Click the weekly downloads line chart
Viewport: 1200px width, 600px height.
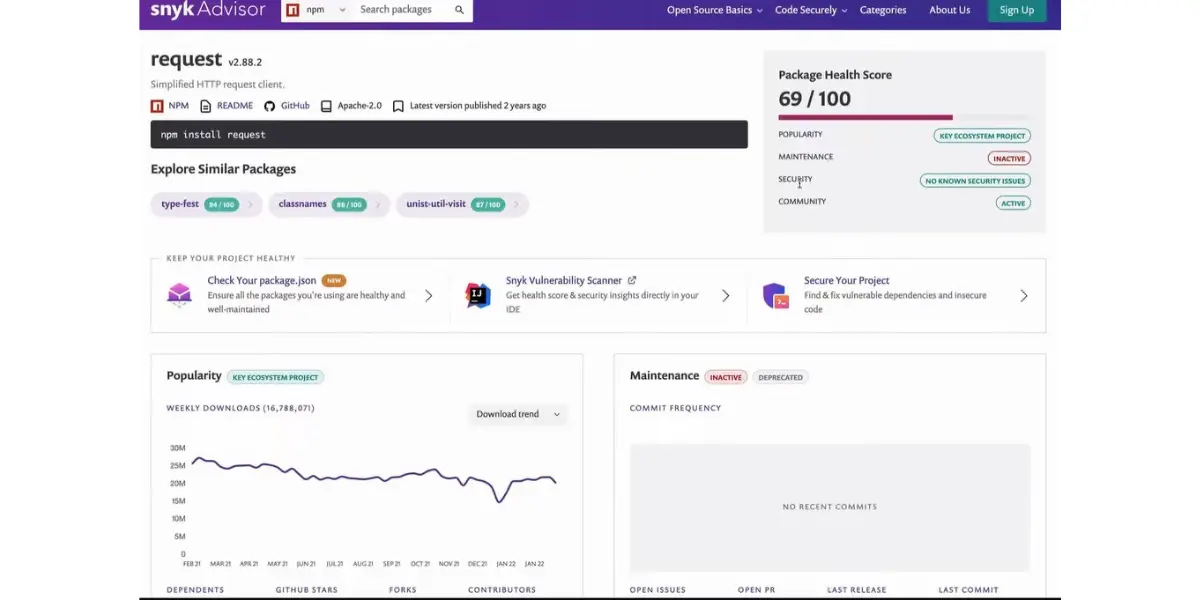(x=374, y=478)
